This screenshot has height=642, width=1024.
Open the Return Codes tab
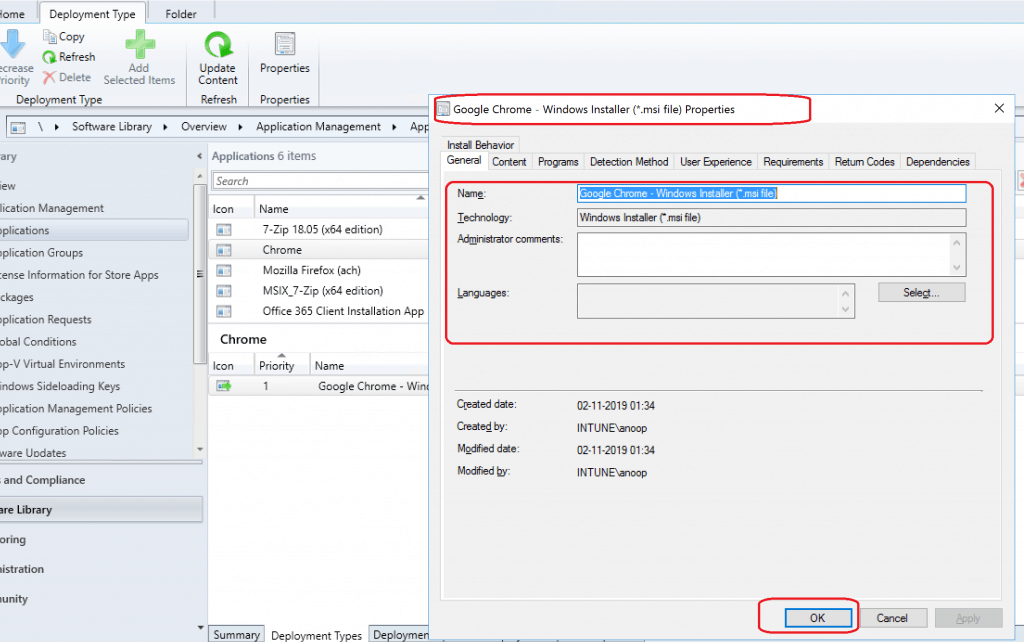coord(864,162)
